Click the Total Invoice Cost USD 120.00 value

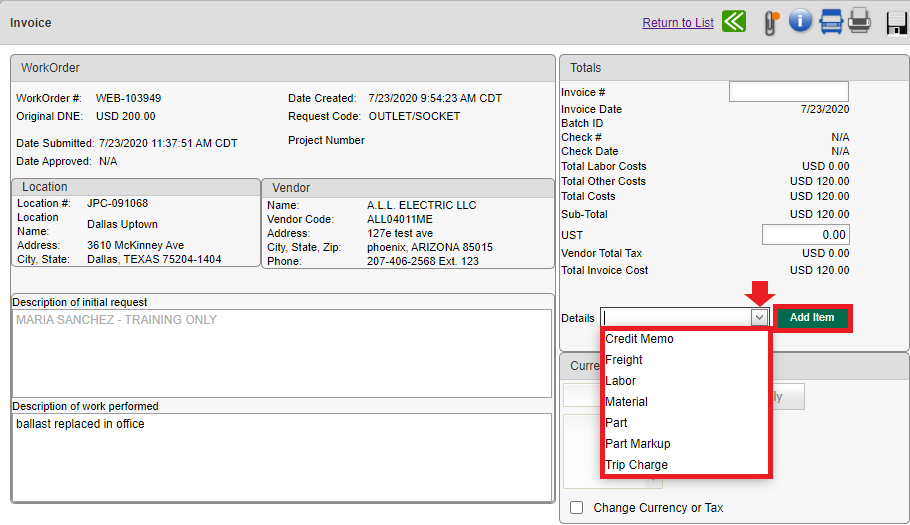coord(819,270)
